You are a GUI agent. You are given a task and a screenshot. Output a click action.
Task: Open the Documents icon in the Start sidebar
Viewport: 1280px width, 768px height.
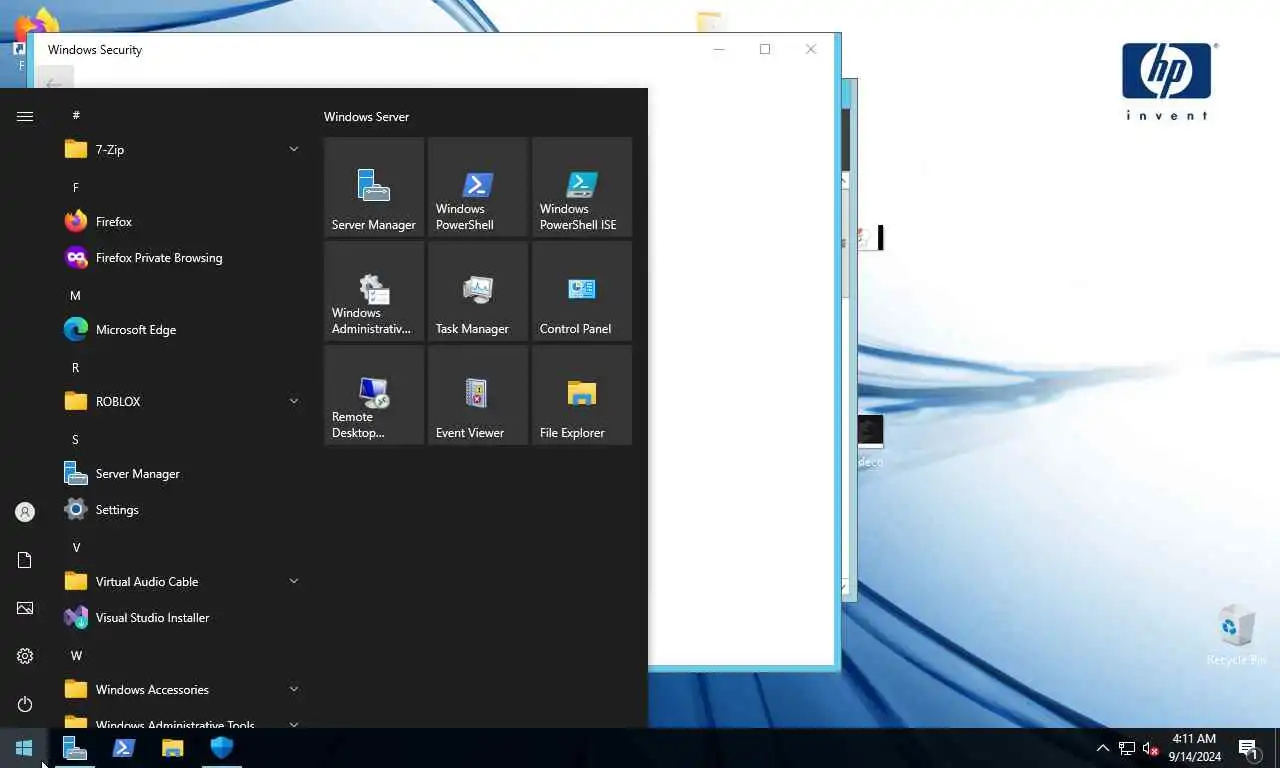tap(25, 560)
